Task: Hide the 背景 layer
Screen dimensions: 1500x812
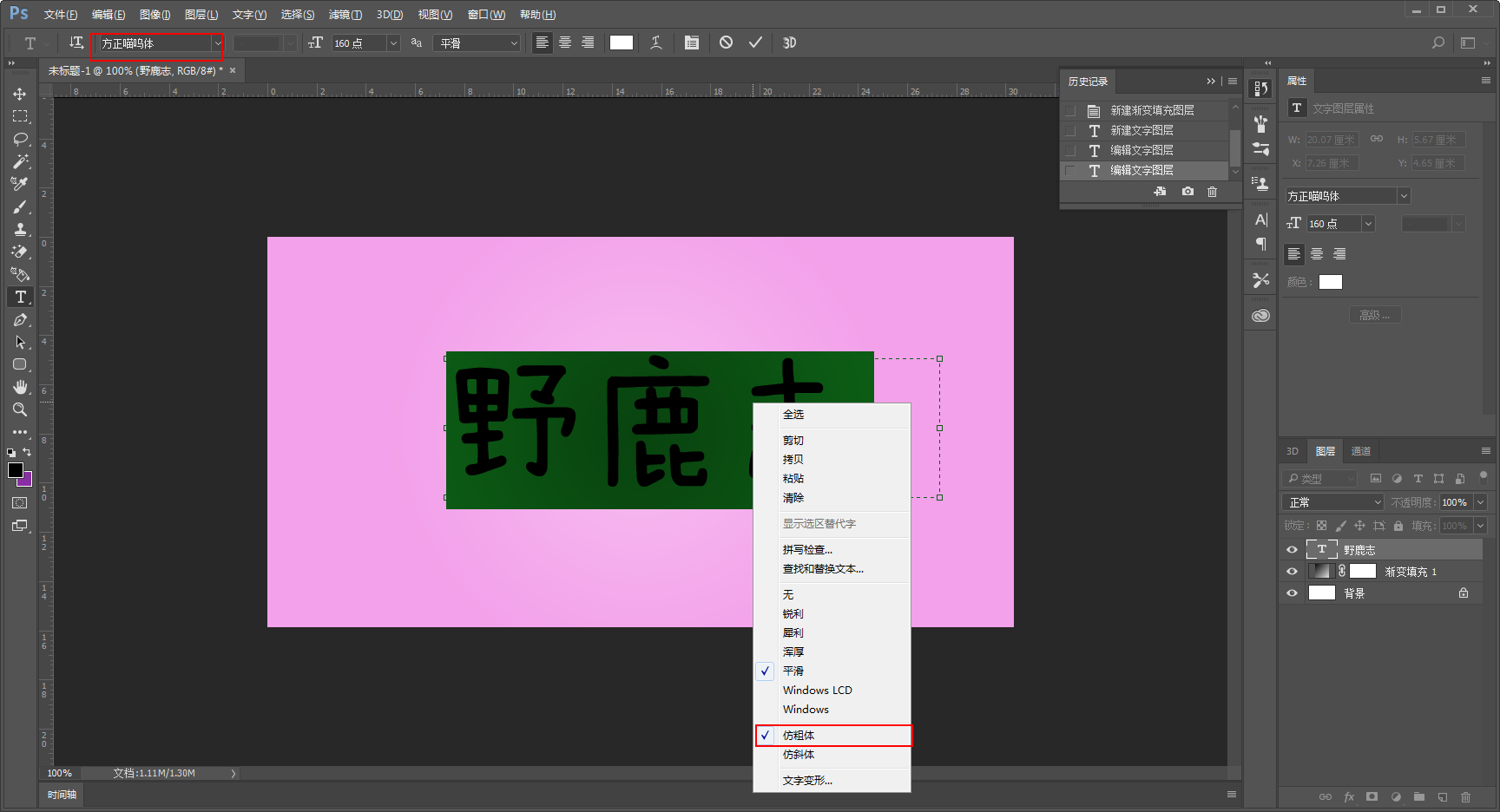Action: pos(1292,593)
